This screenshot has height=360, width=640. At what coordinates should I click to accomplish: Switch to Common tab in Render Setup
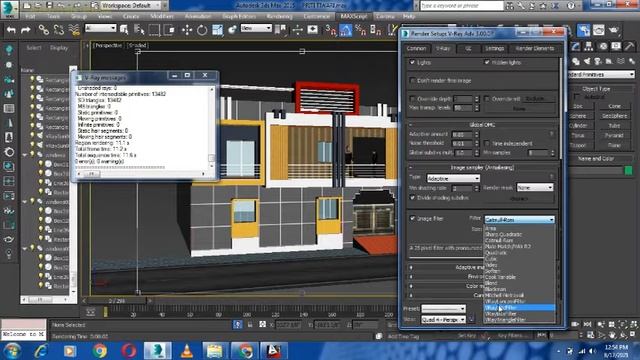point(416,49)
